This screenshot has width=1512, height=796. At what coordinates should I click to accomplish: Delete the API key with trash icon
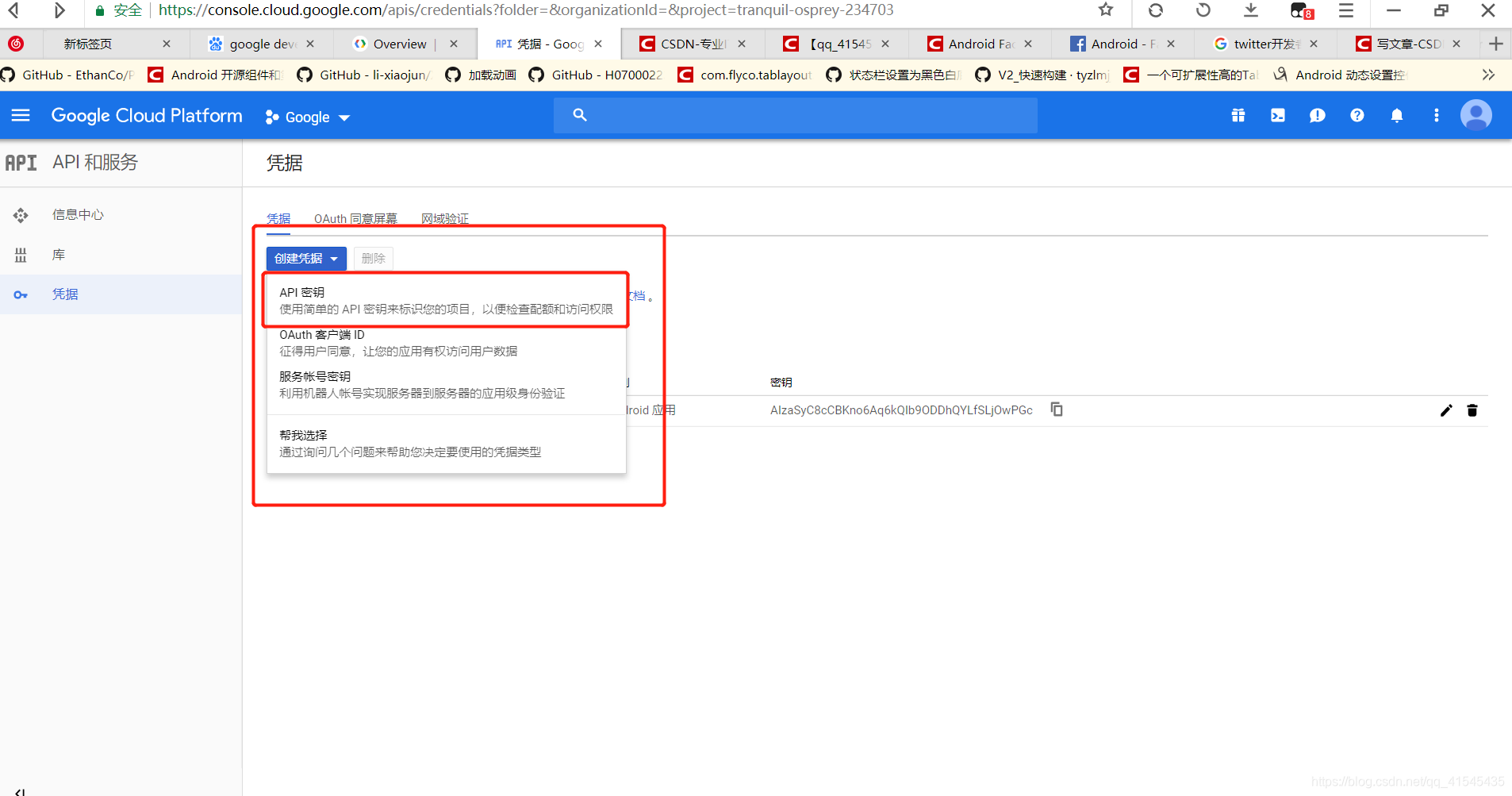click(1472, 410)
